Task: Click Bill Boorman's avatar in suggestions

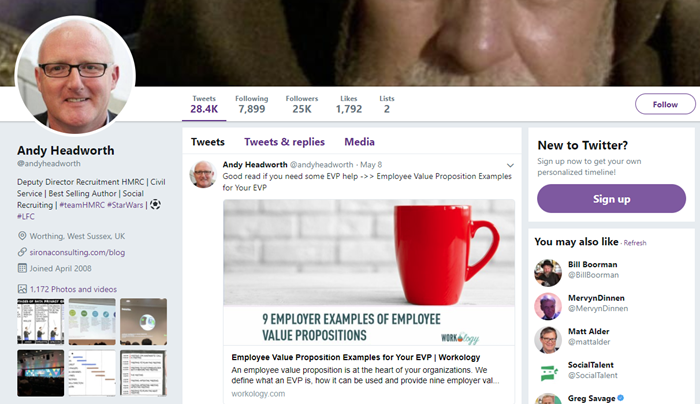Action: pos(547,273)
